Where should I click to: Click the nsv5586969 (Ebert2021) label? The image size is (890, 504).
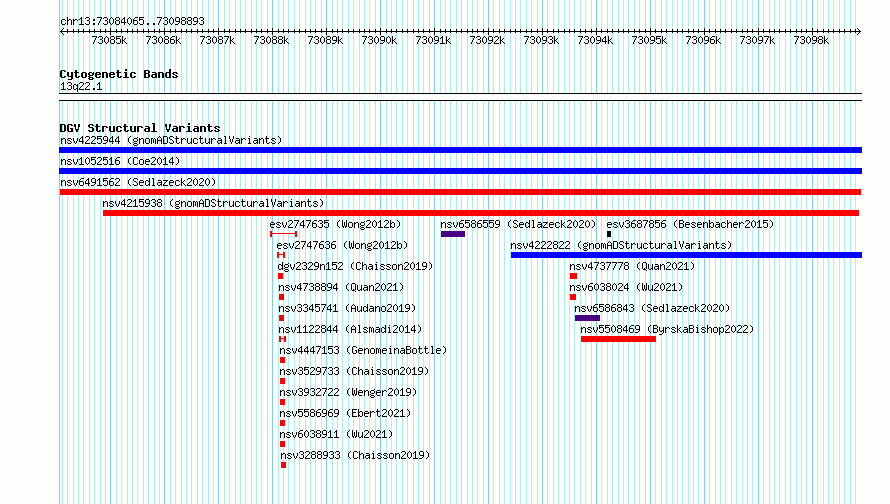point(345,413)
